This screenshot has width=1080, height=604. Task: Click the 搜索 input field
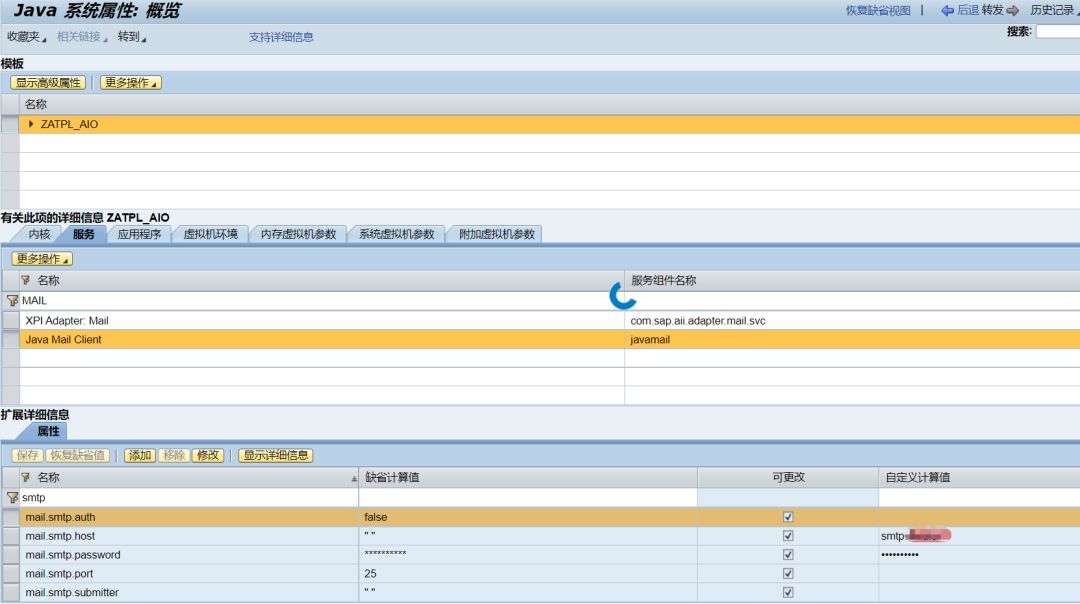click(1058, 31)
